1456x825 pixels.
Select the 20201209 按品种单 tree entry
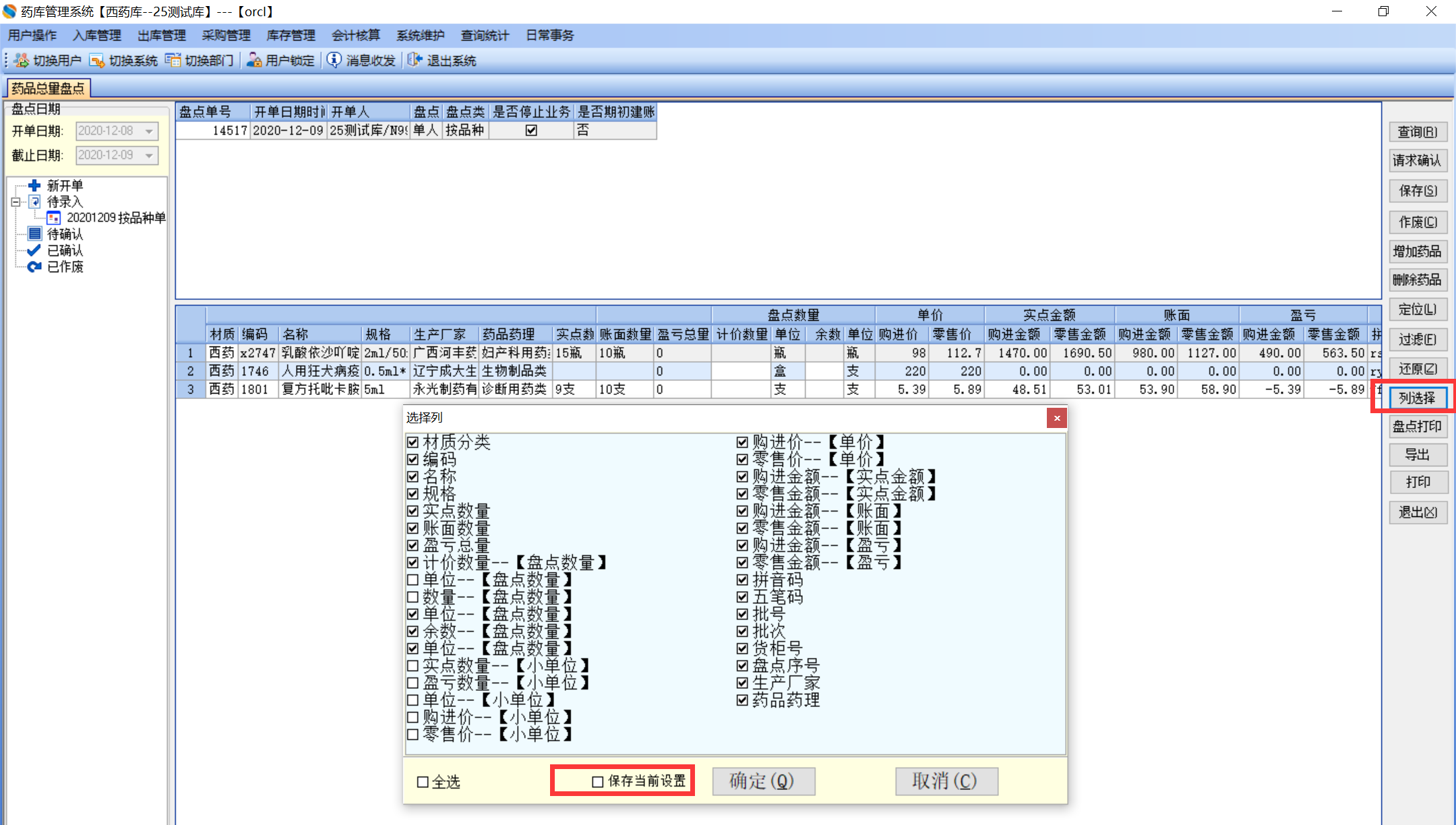tap(115, 218)
